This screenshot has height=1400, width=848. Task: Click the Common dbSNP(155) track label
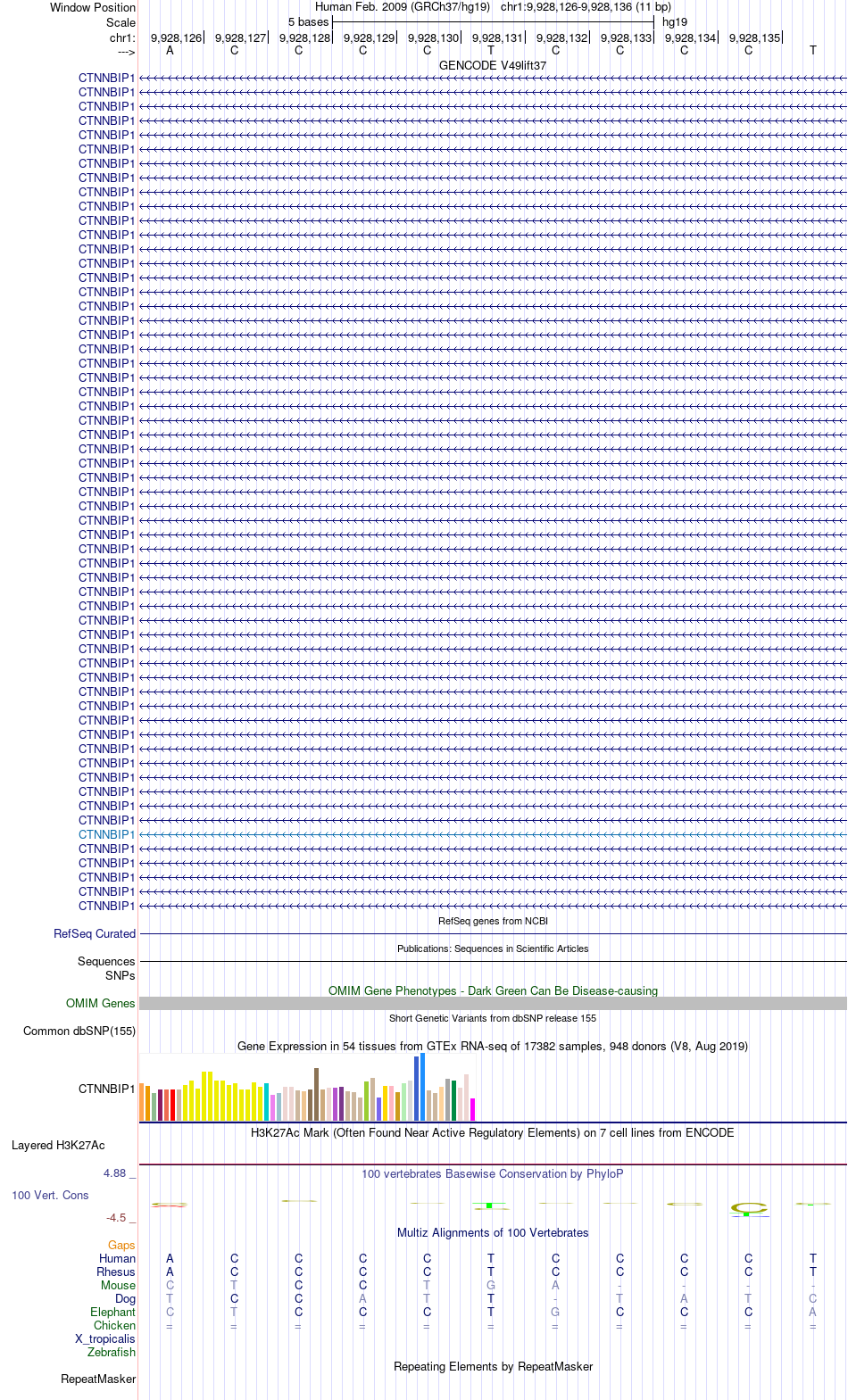pos(79,1031)
